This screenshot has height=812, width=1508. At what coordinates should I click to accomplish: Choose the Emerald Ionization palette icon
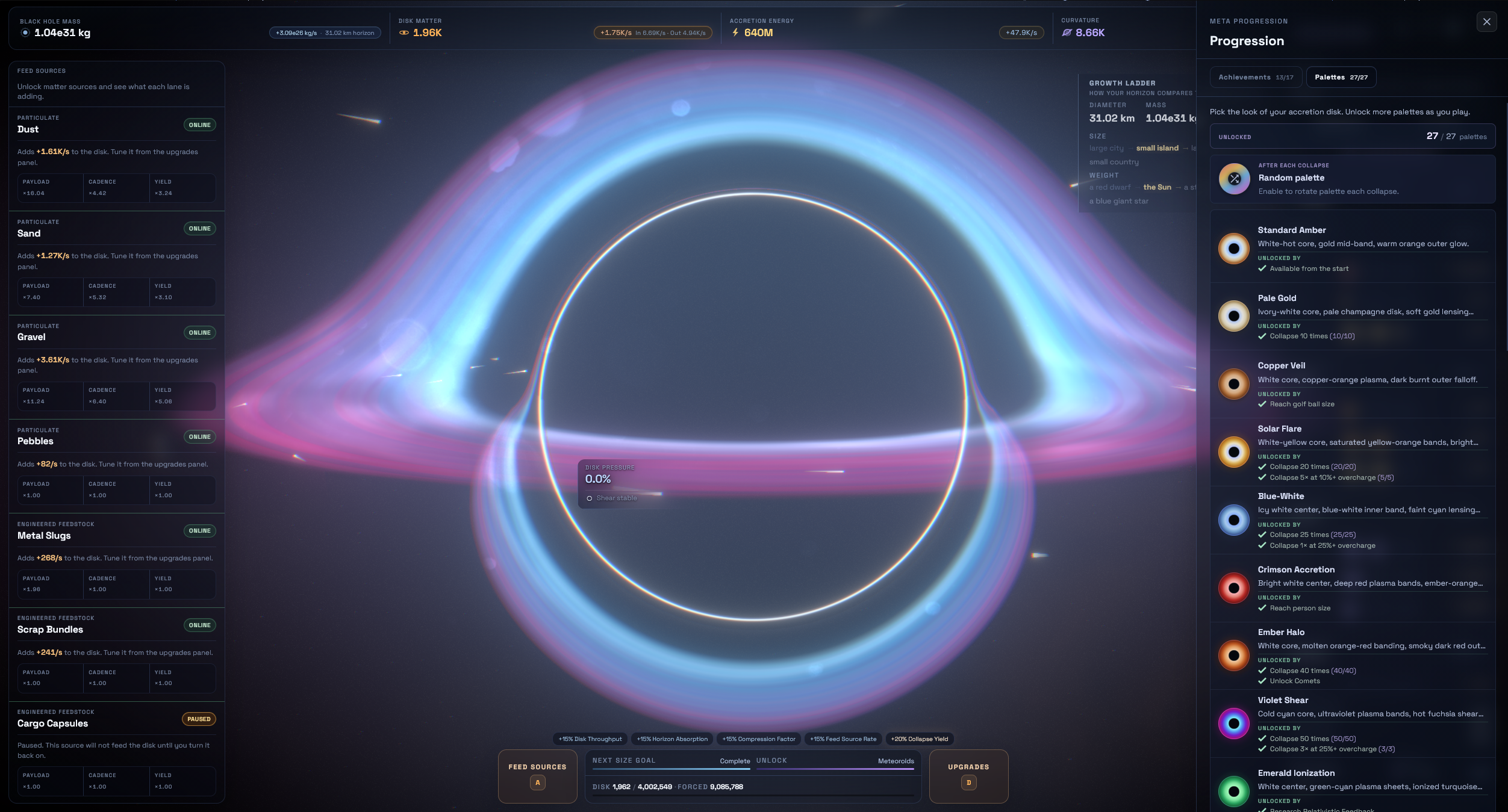tap(1234, 792)
